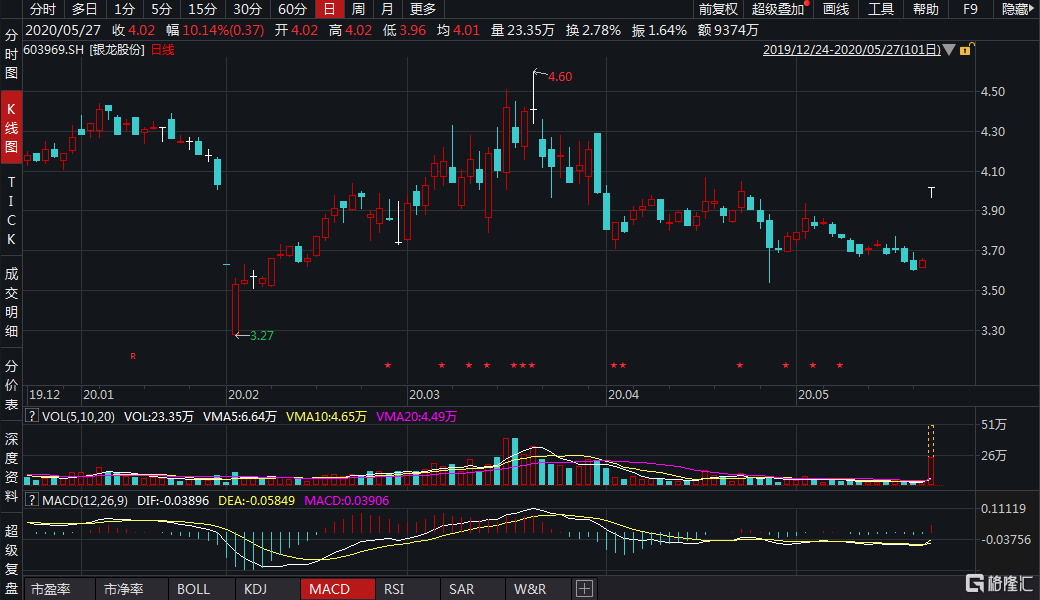Select the 日 daily chart tab
Image resolution: width=1040 pixels, height=600 pixels.
[x=329, y=9]
